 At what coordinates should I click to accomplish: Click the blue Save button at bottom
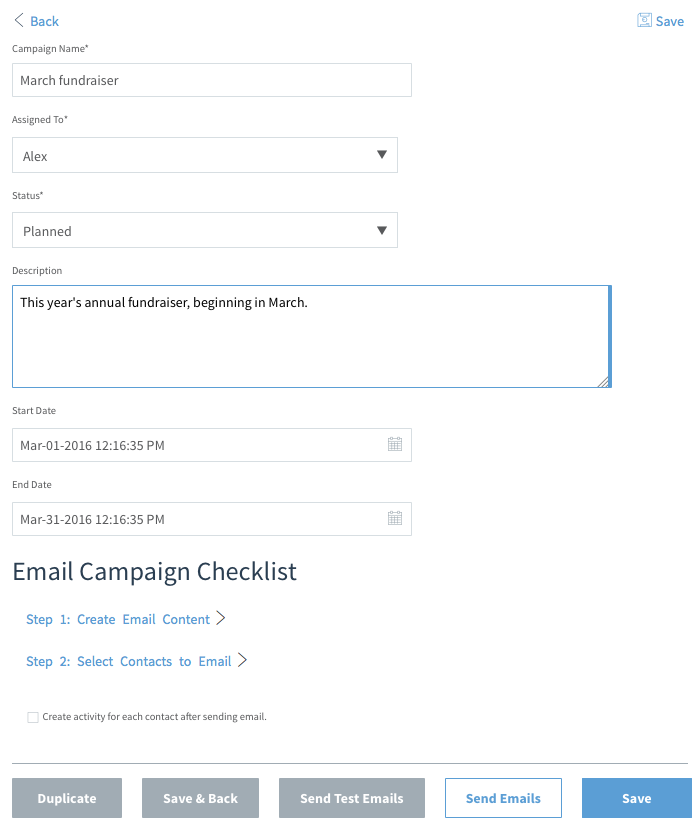[x=637, y=798]
